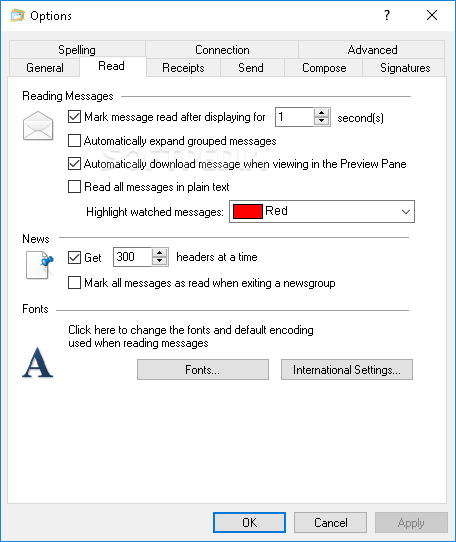This screenshot has width=456, height=542.
Task: Click the envelope icon under Reading Messages
Action: click(x=38, y=126)
